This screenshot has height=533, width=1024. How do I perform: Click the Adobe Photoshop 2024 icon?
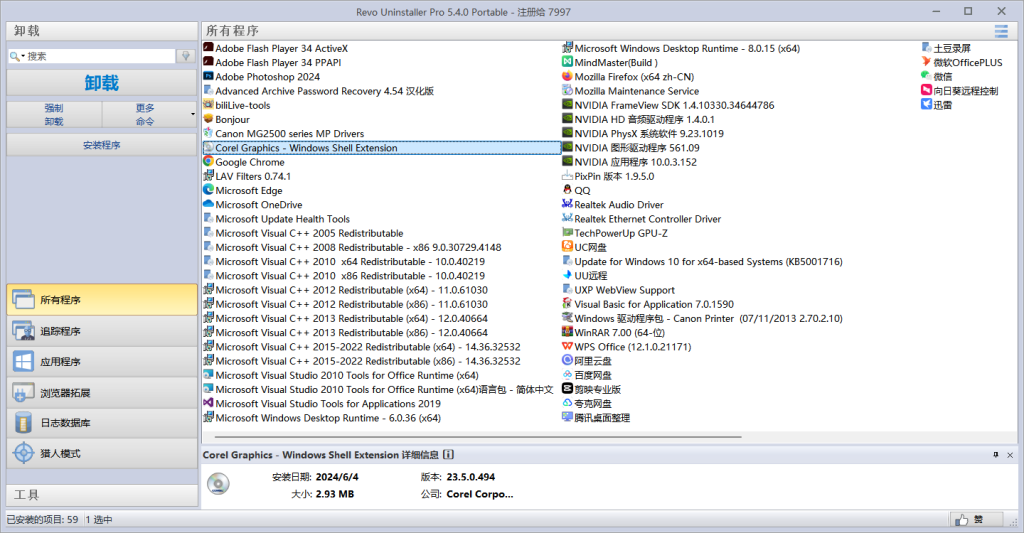[x=208, y=76]
